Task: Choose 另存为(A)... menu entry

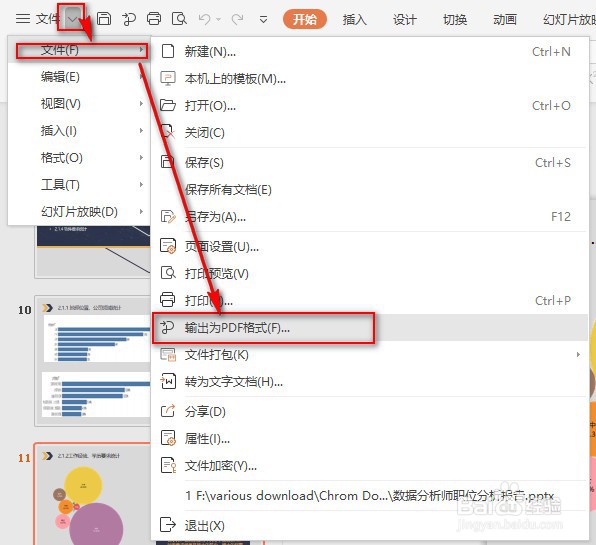Action: click(x=369, y=217)
